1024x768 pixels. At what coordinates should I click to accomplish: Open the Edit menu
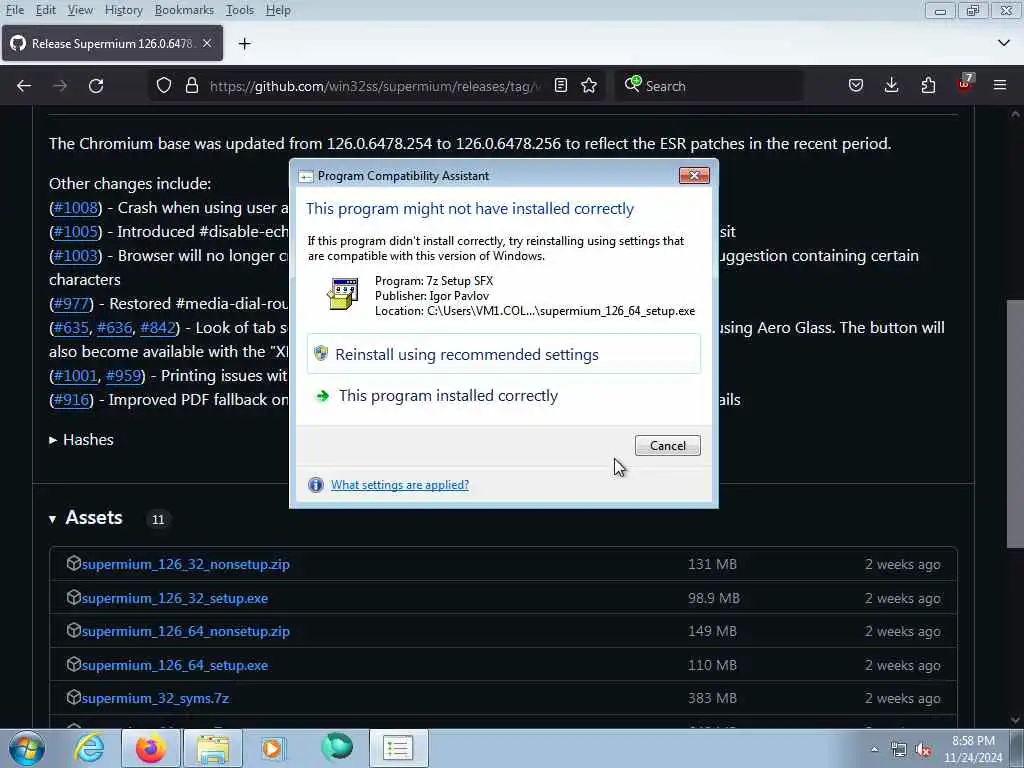(x=46, y=10)
